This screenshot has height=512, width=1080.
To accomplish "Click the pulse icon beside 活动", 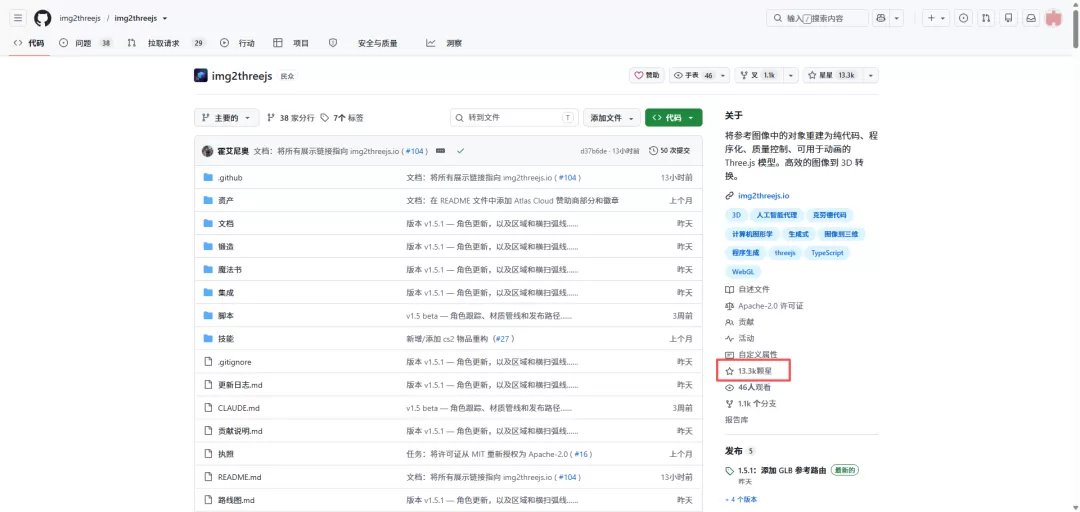I will click(x=729, y=338).
